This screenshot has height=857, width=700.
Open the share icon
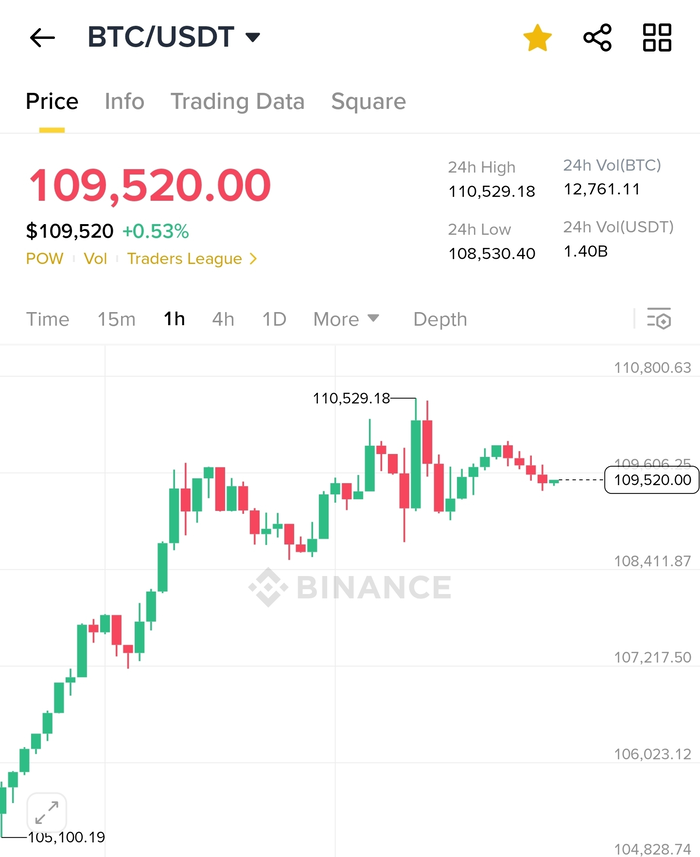[597, 38]
